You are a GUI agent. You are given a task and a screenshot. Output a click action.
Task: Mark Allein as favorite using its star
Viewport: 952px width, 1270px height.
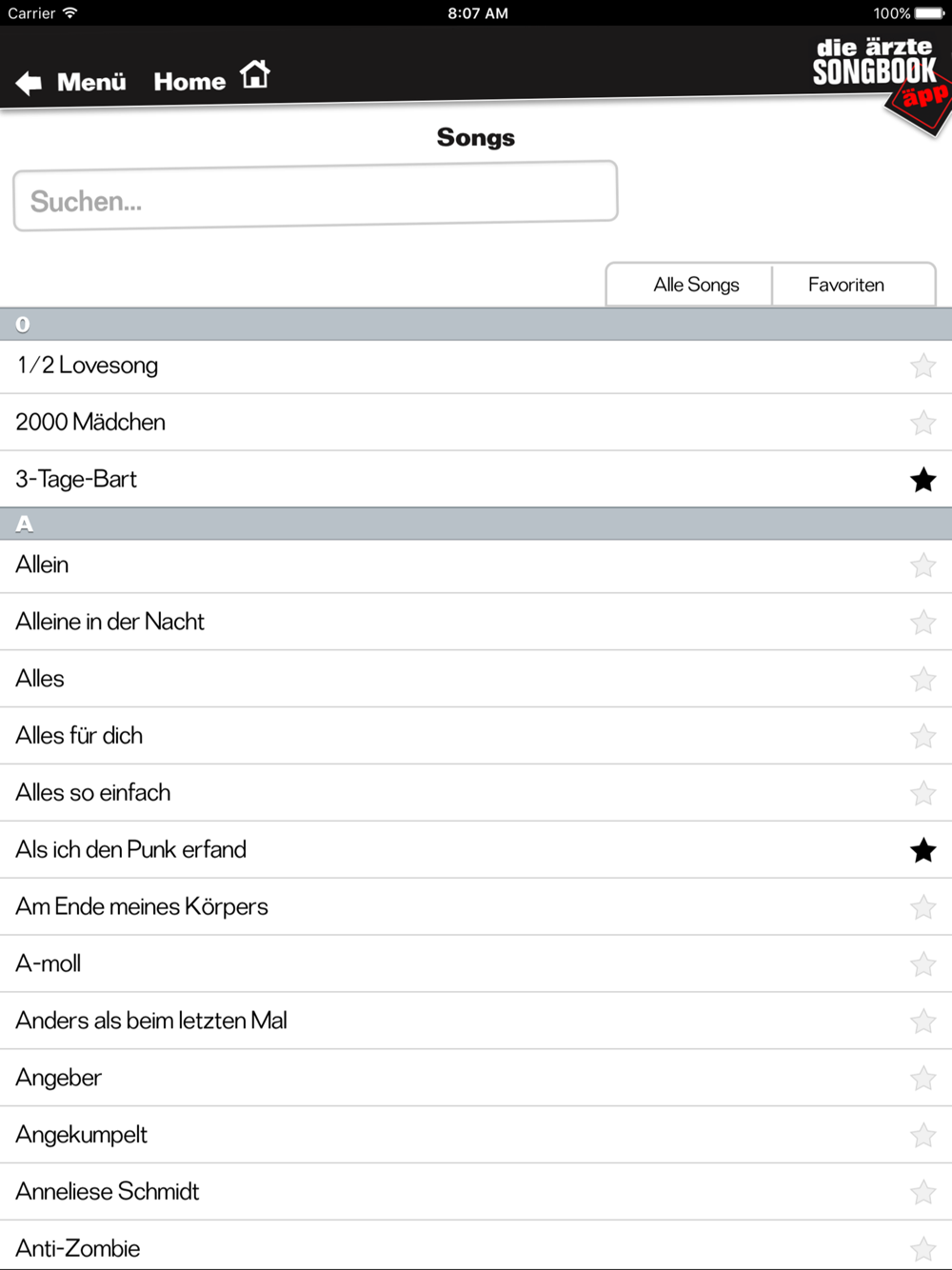click(922, 566)
